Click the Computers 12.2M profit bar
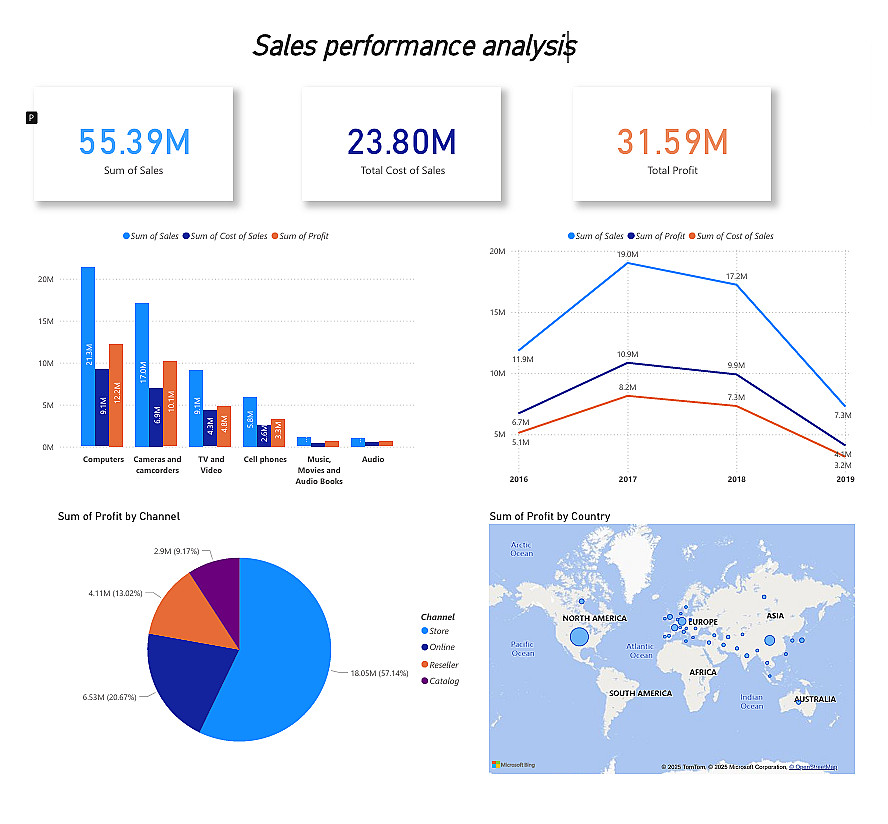This screenshot has height=824, width=888. (x=116, y=395)
